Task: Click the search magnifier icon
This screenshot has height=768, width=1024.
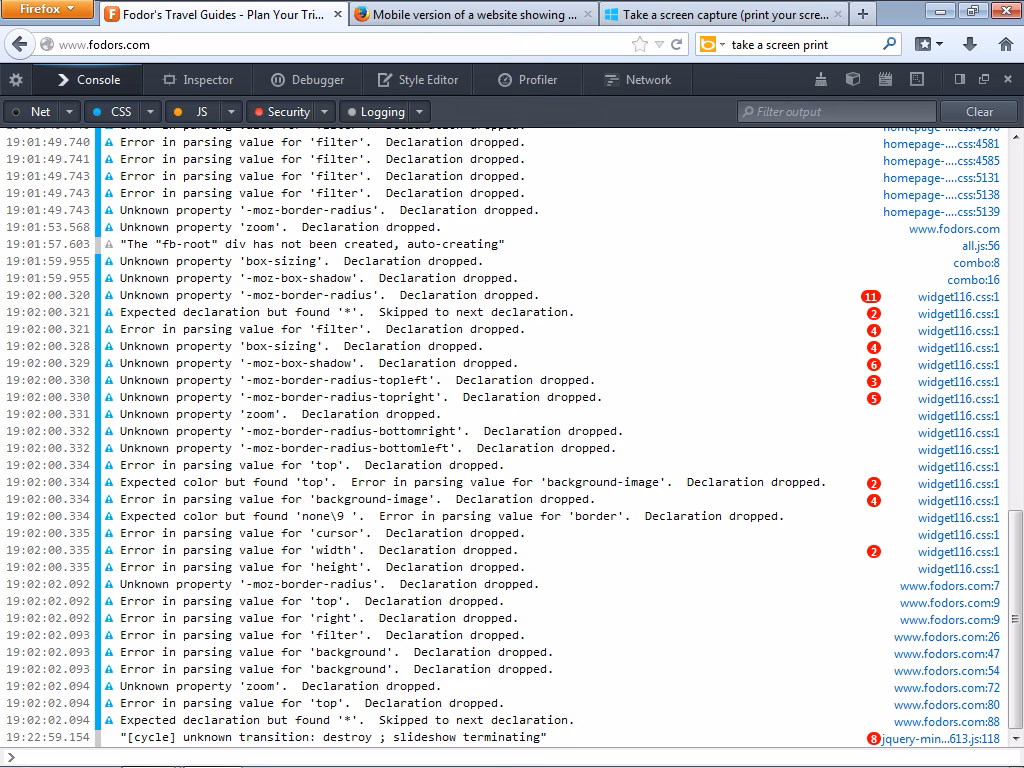Action: pyautogui.click(x=889, y=44)
